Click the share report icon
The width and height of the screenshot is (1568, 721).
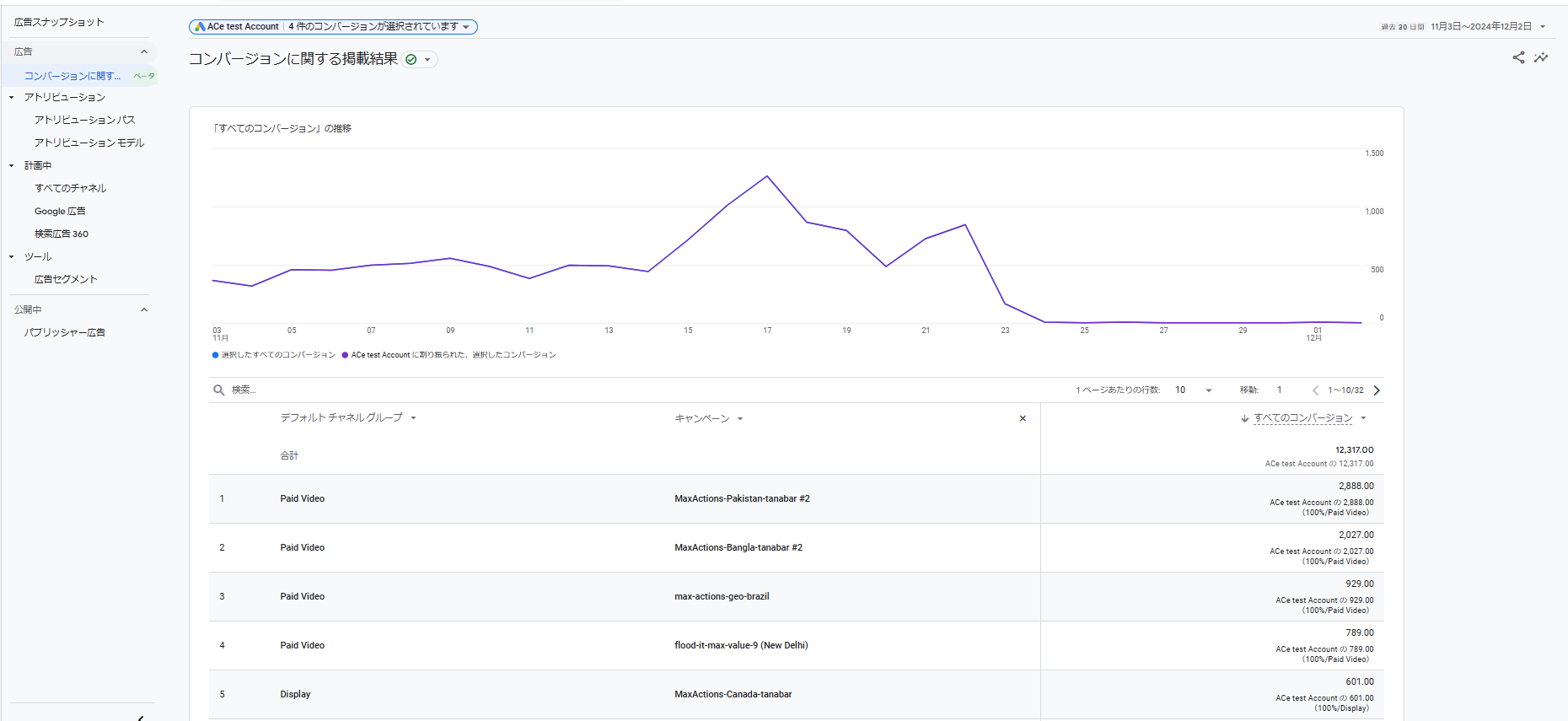pos(1518,57)
